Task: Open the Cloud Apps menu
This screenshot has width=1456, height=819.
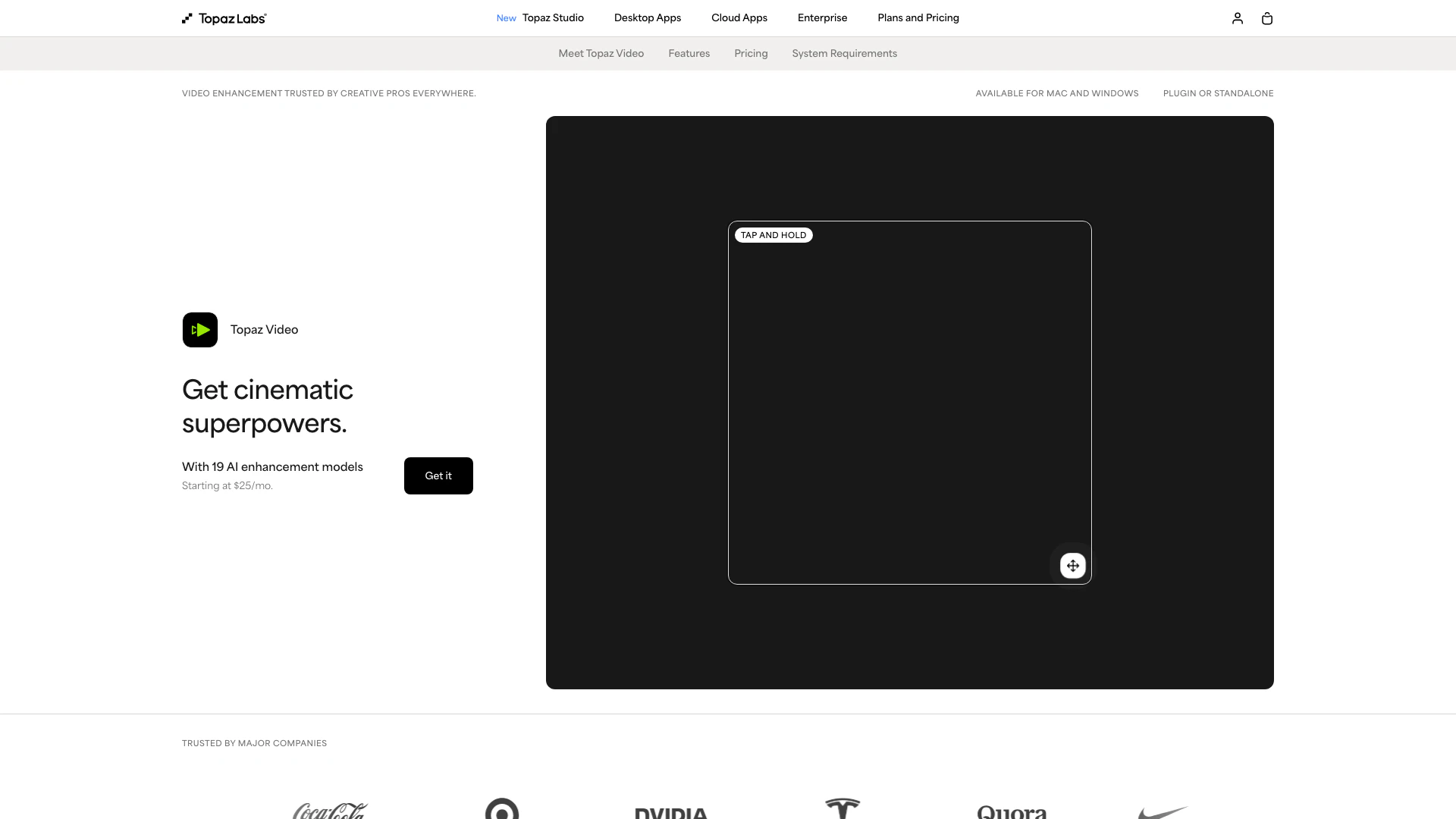Action: pos(739,17)
